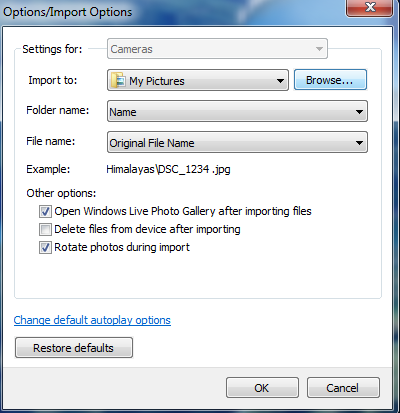The image size is (400, 413).
Task: Click the Other options label
Action: pos(61,193)
